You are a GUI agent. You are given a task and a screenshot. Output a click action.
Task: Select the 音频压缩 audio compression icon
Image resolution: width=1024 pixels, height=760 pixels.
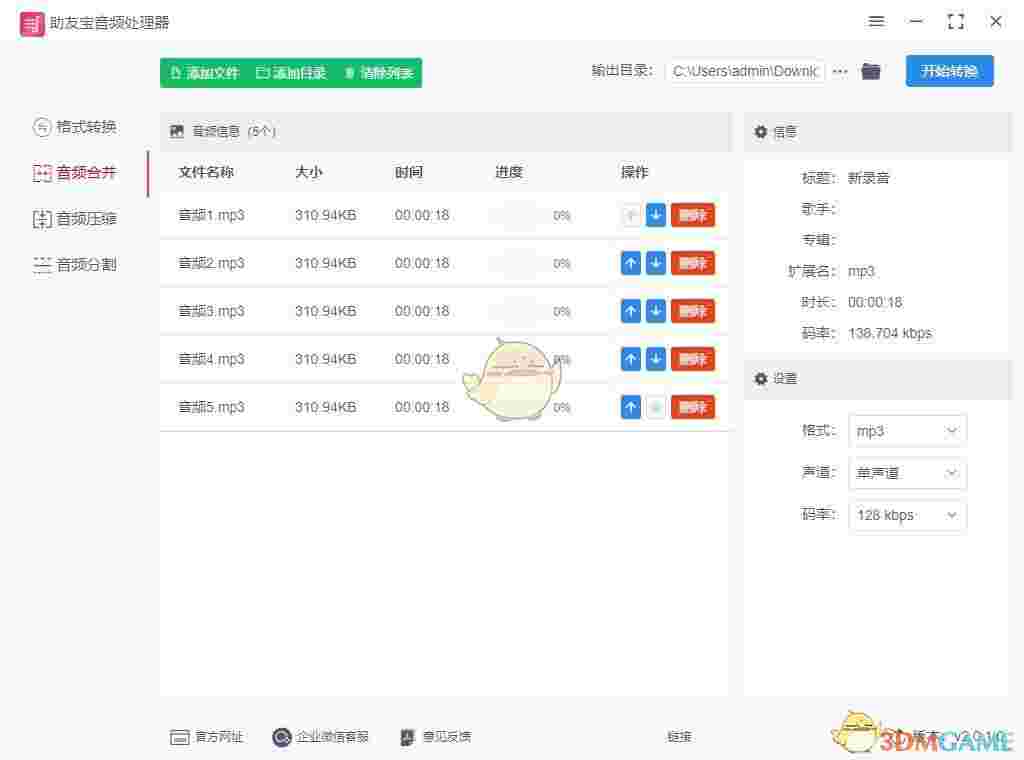coord(42,219)
